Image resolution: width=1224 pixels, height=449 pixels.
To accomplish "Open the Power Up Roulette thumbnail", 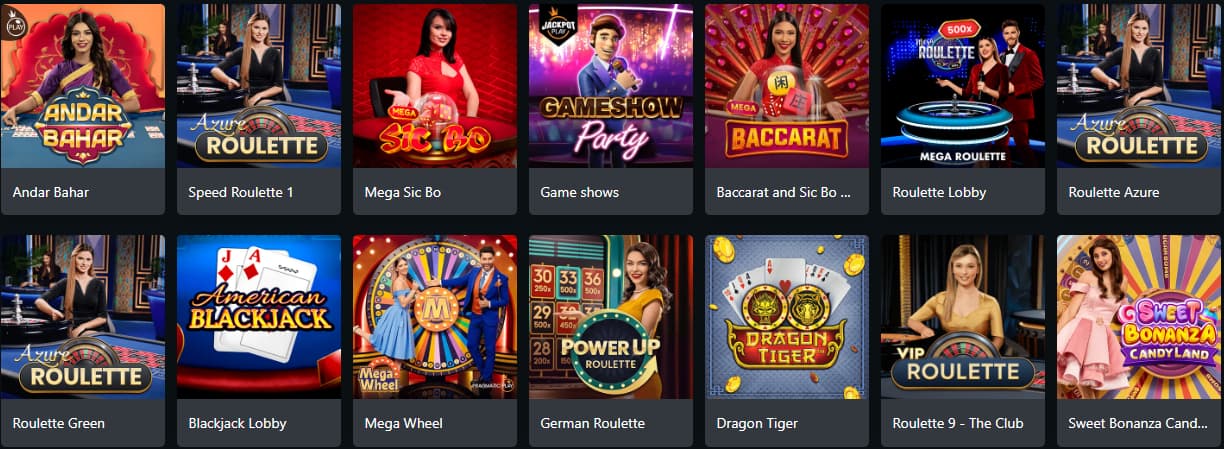I will coord(611,317).
